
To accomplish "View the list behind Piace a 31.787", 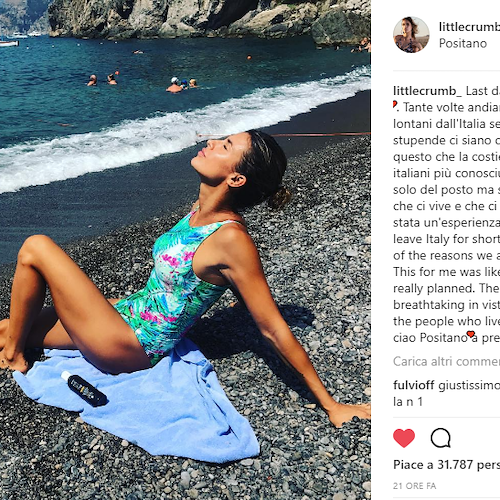I will point(447,465).
